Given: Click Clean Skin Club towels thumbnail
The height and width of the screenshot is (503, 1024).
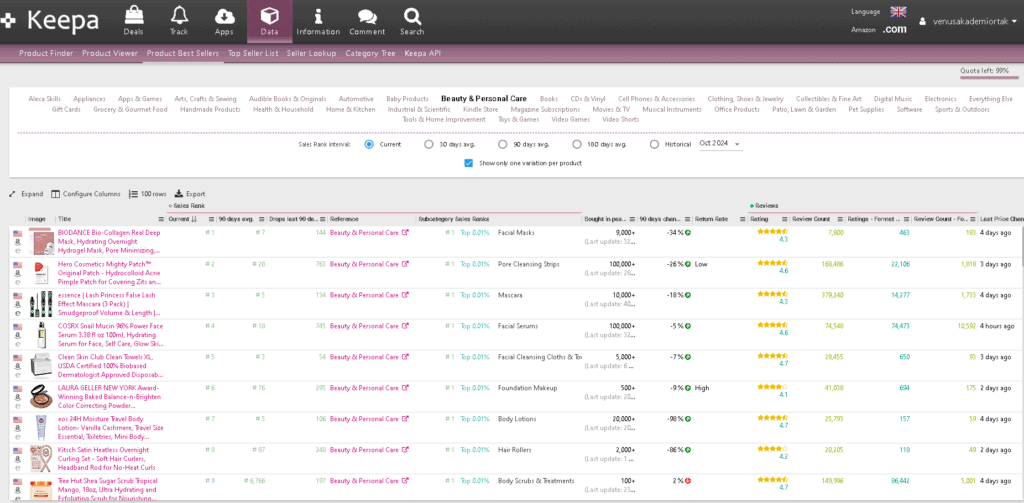Looking at the screenshot, I should 40,366.
